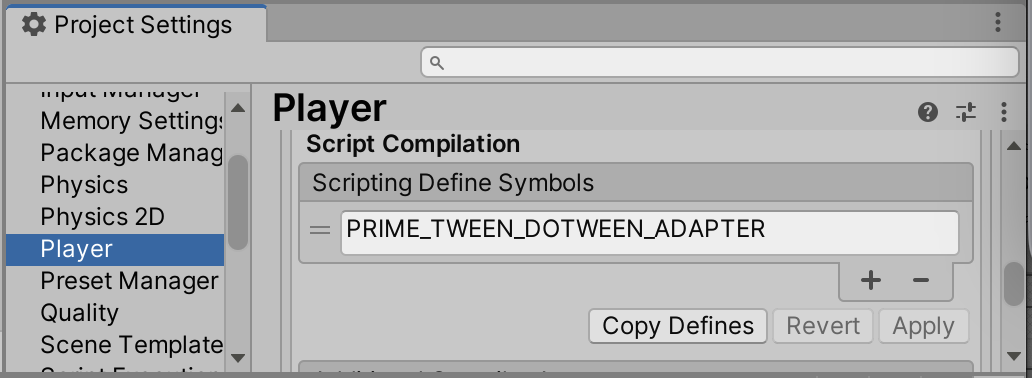Click the PRIME_TWEEN_DOTWEEN_ADAPTER symbol text field

pos(650,232)
